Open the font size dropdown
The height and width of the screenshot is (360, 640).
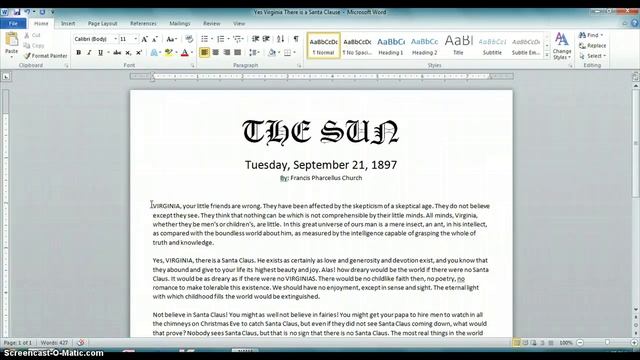136,39
